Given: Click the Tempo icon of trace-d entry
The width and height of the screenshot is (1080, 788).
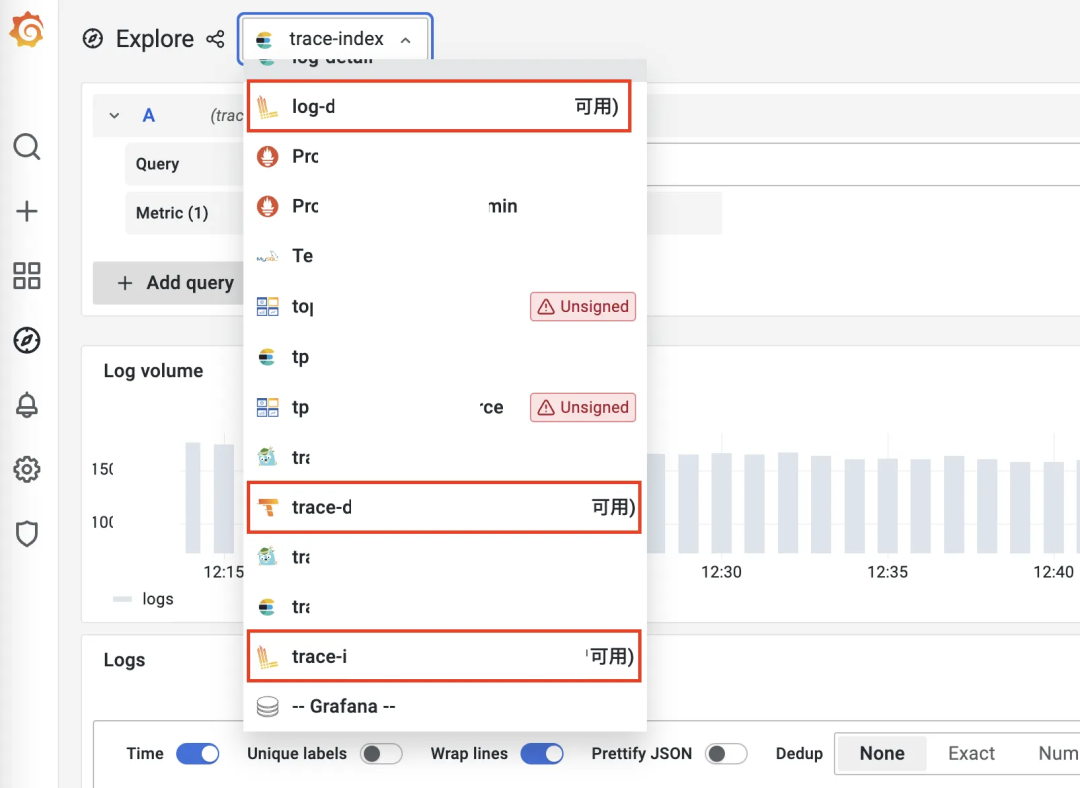Looking at the screenshot, I should pos(267,508).
